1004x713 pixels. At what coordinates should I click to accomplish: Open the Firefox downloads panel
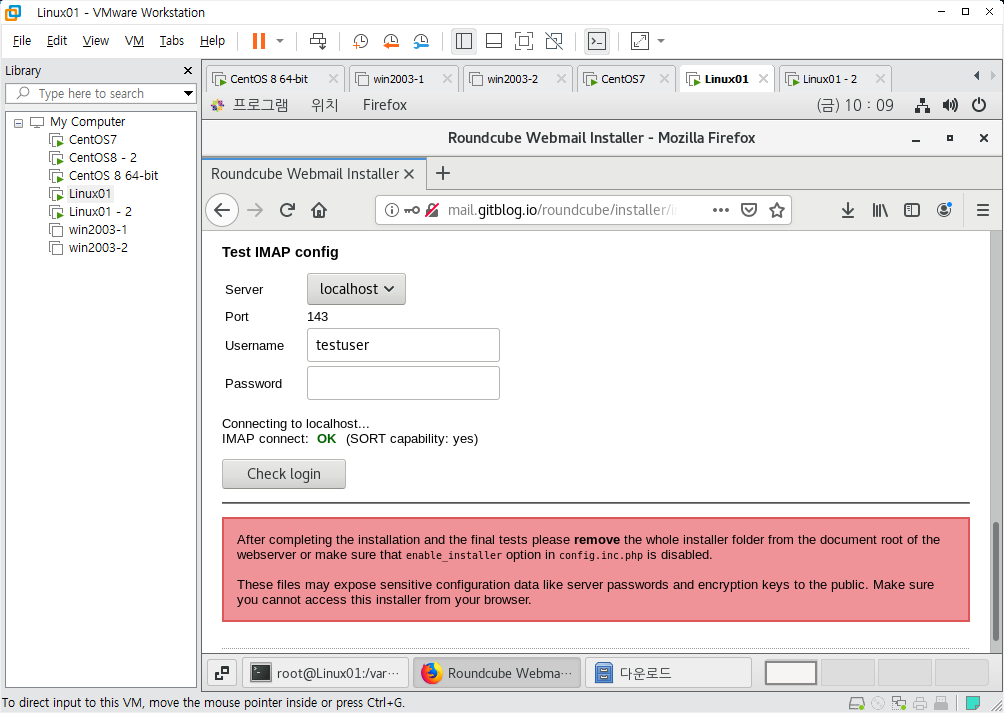pyautogui.click(x=848, y=210)
